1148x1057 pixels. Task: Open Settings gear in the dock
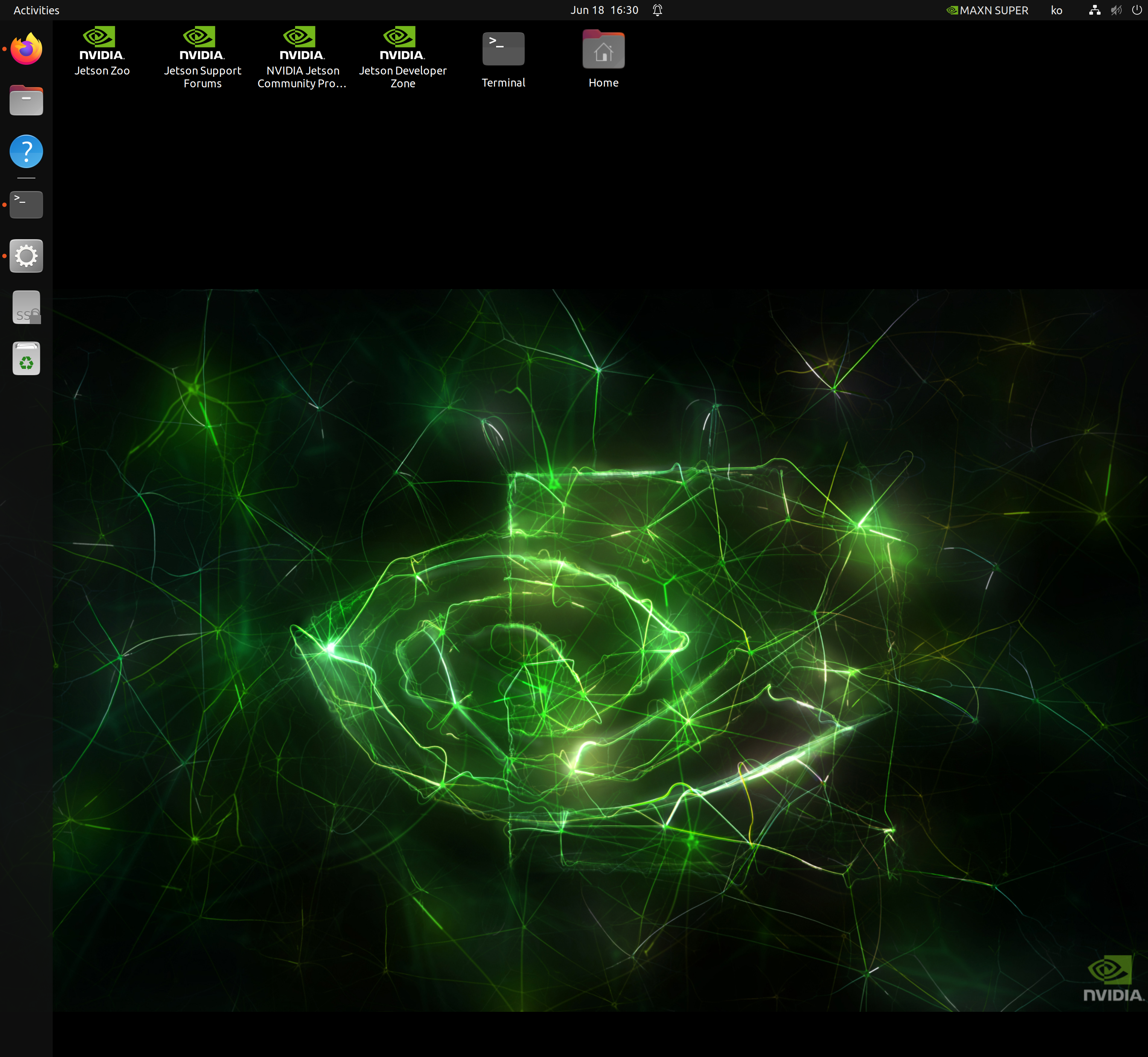(x=26, y=256)
